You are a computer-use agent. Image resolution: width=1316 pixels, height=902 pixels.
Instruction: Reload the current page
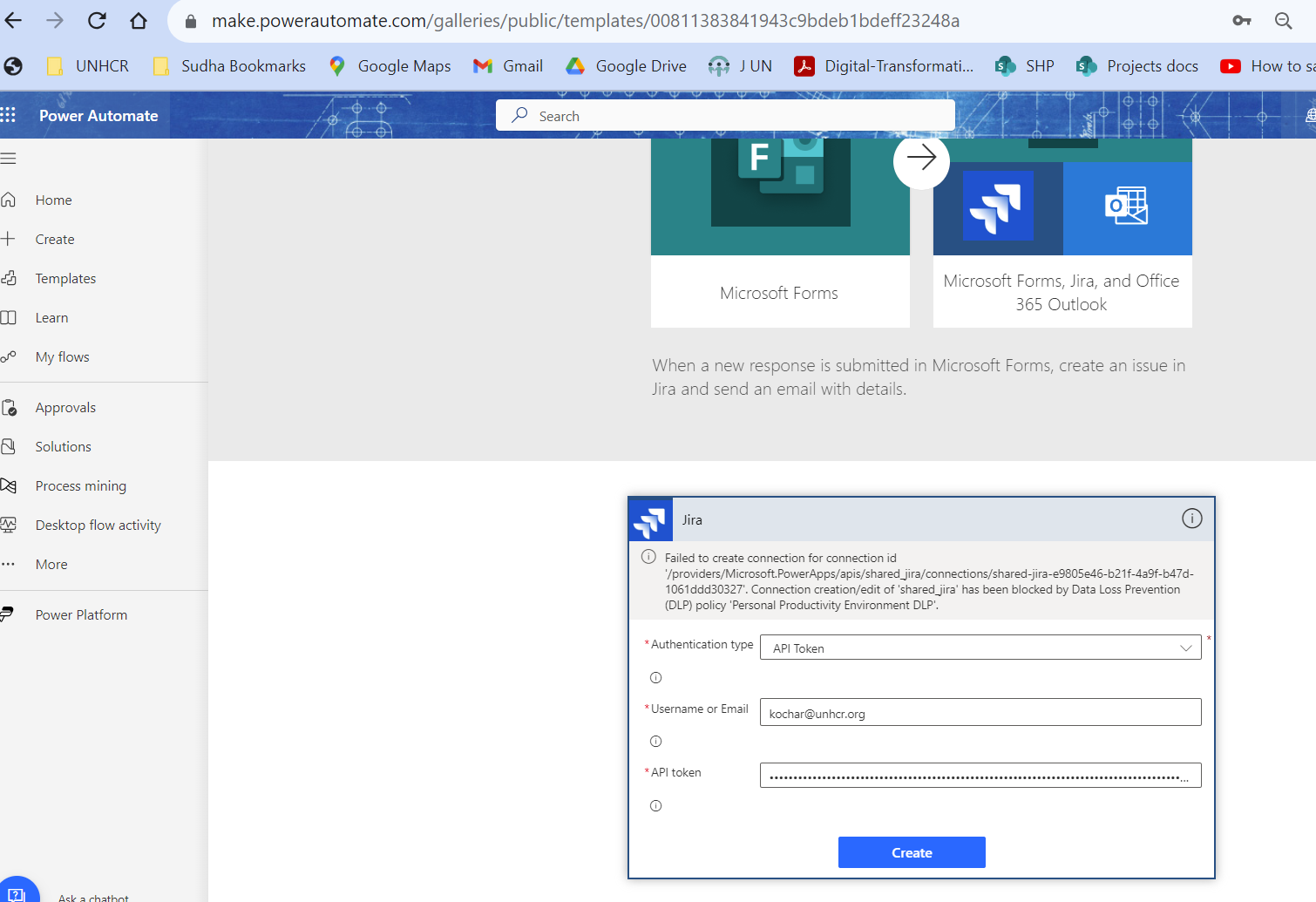pyautogui.click(x=97, y=20)
